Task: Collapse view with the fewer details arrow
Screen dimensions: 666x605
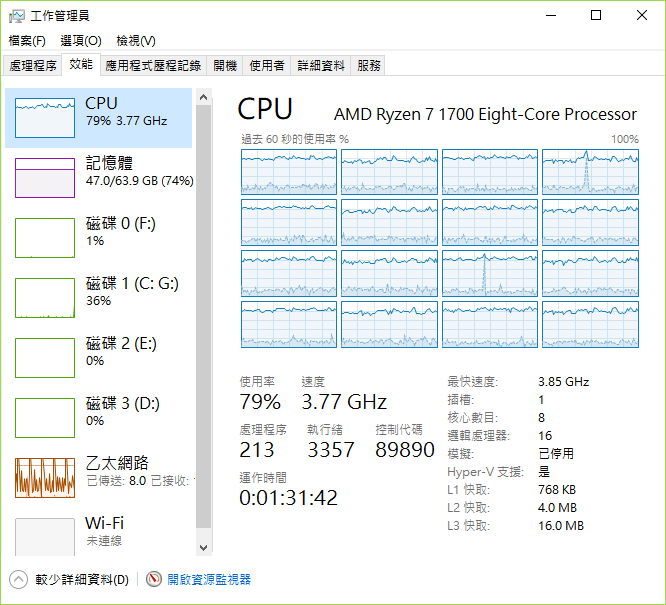Action: coord(18,579)
